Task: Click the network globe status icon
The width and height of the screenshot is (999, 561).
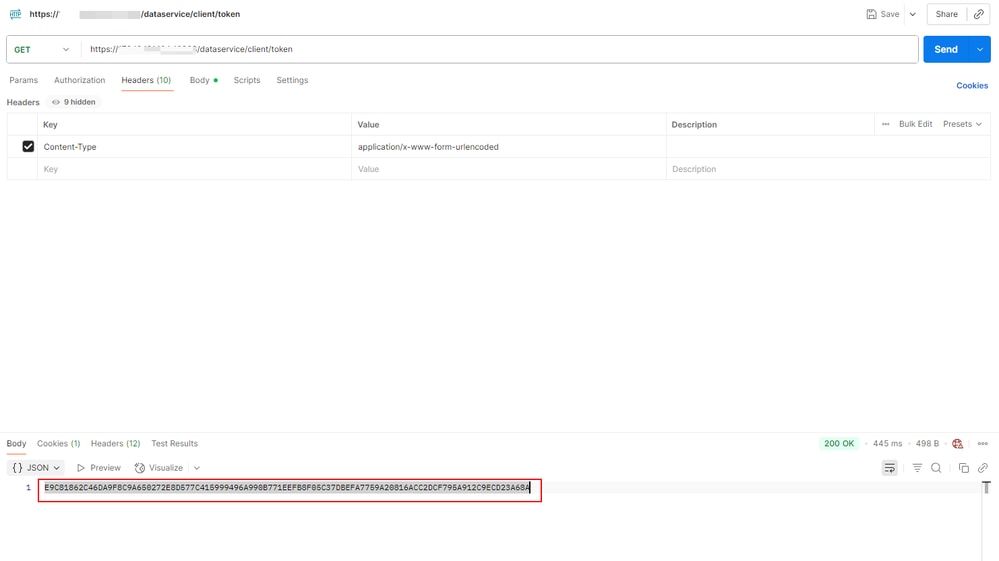Action: (957, 444)
